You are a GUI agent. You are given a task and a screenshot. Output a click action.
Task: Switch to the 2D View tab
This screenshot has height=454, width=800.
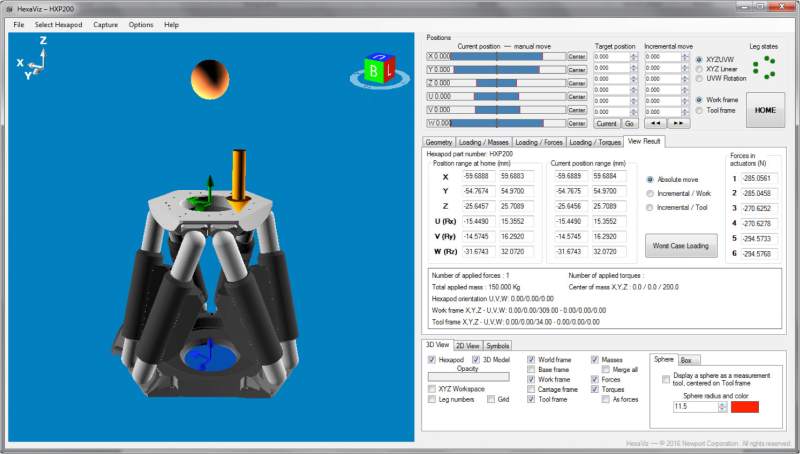[467, 346]
